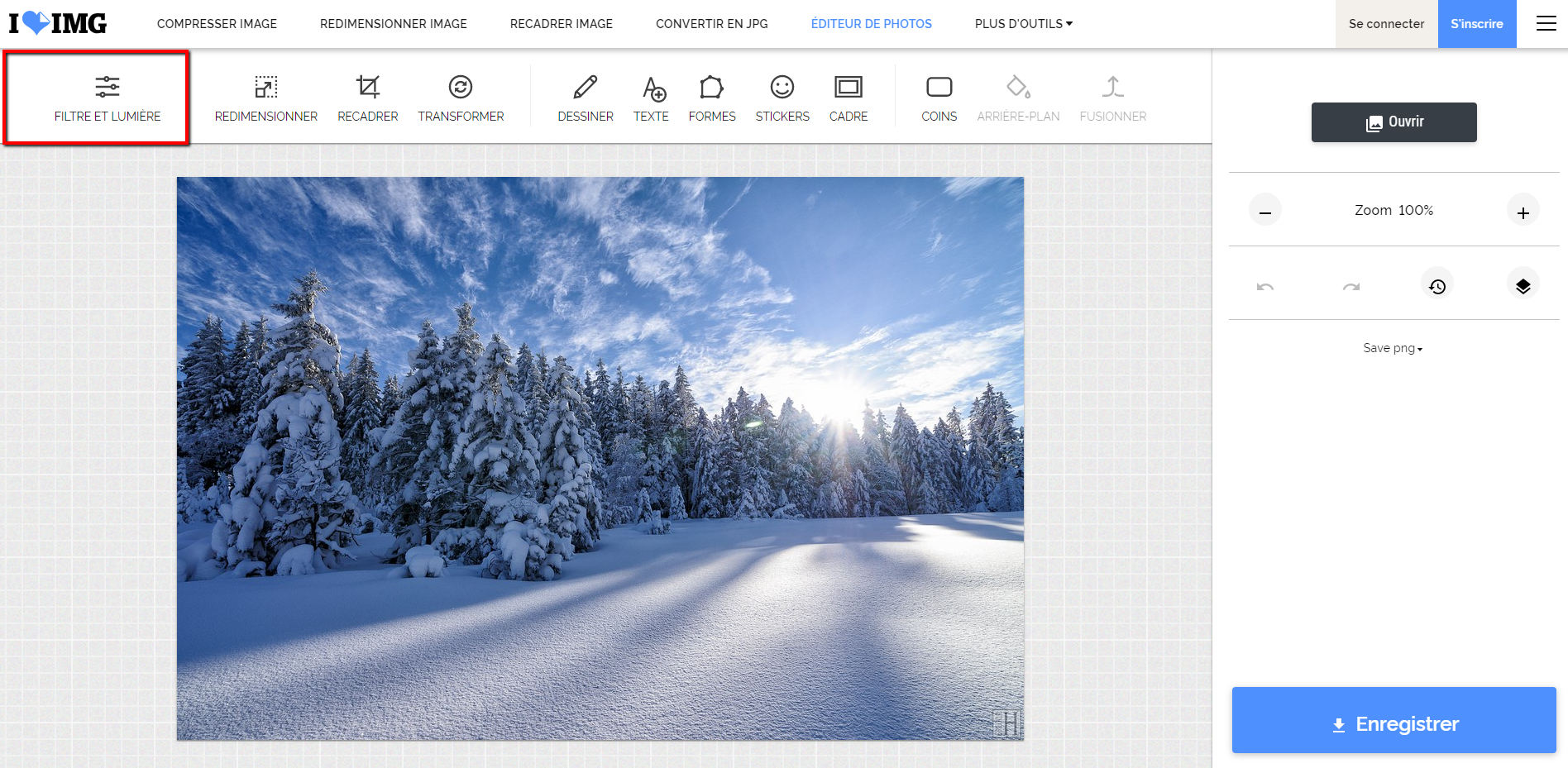Add text with the Texte tool
Image resolution: width=1568 pixels, height=768 pixels.
651,98
